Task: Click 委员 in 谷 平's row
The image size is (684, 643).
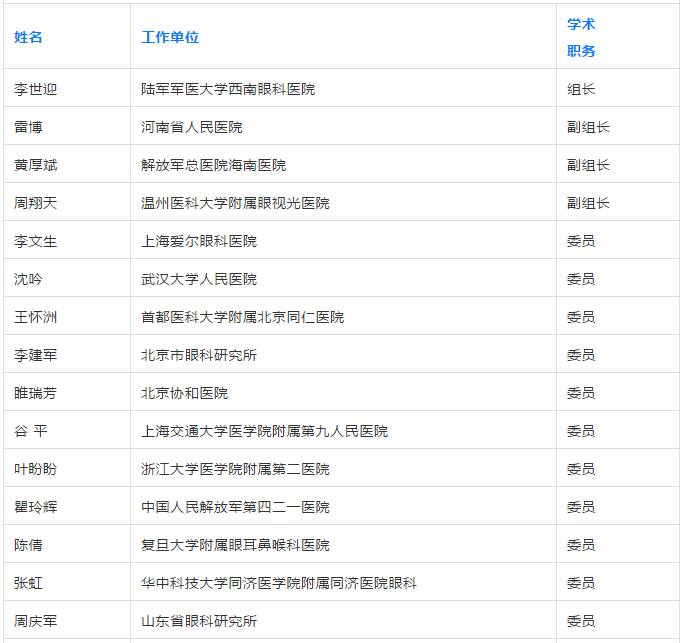Action: click(581, 431)
